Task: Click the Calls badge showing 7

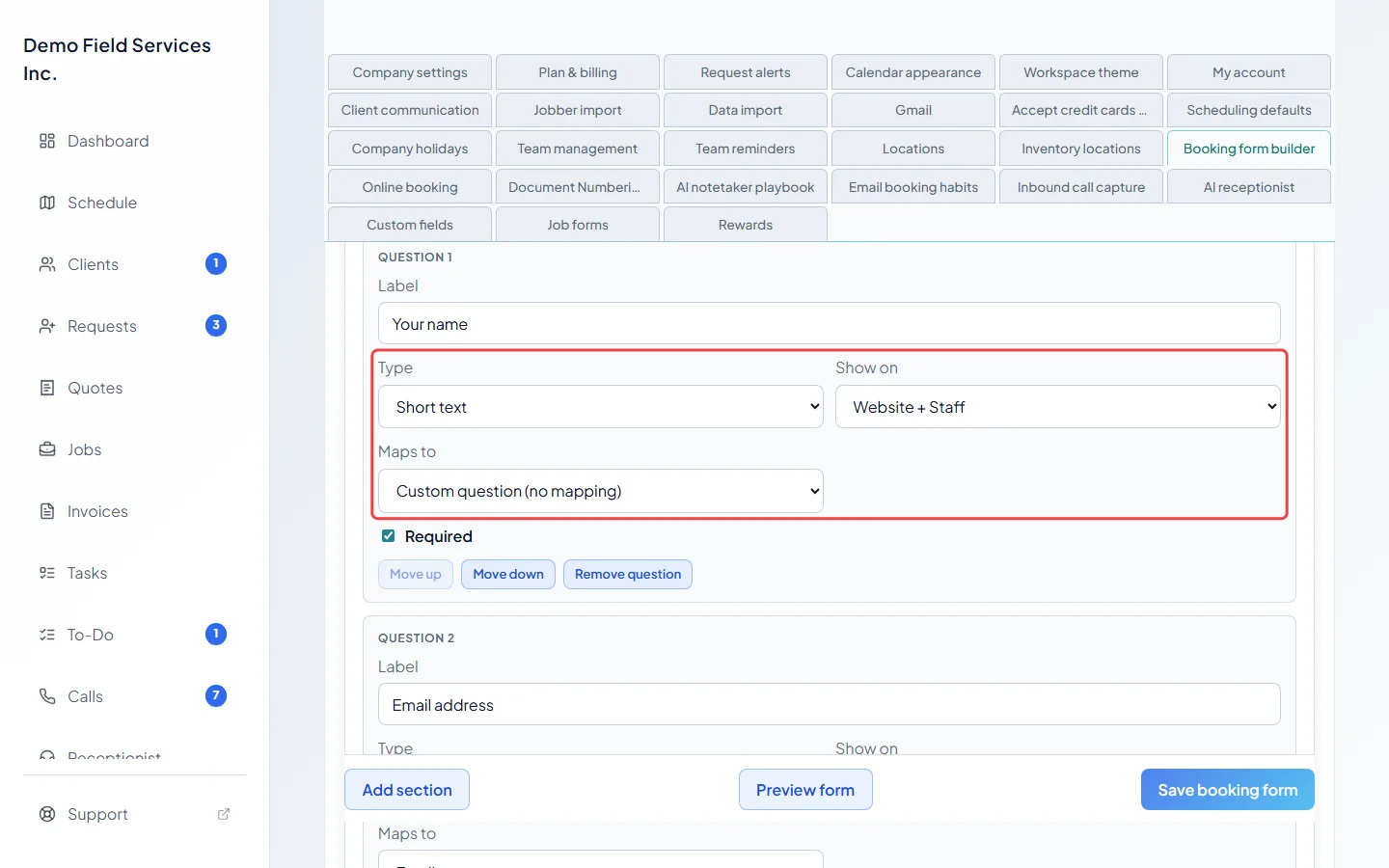Action: tap(216, 695)
